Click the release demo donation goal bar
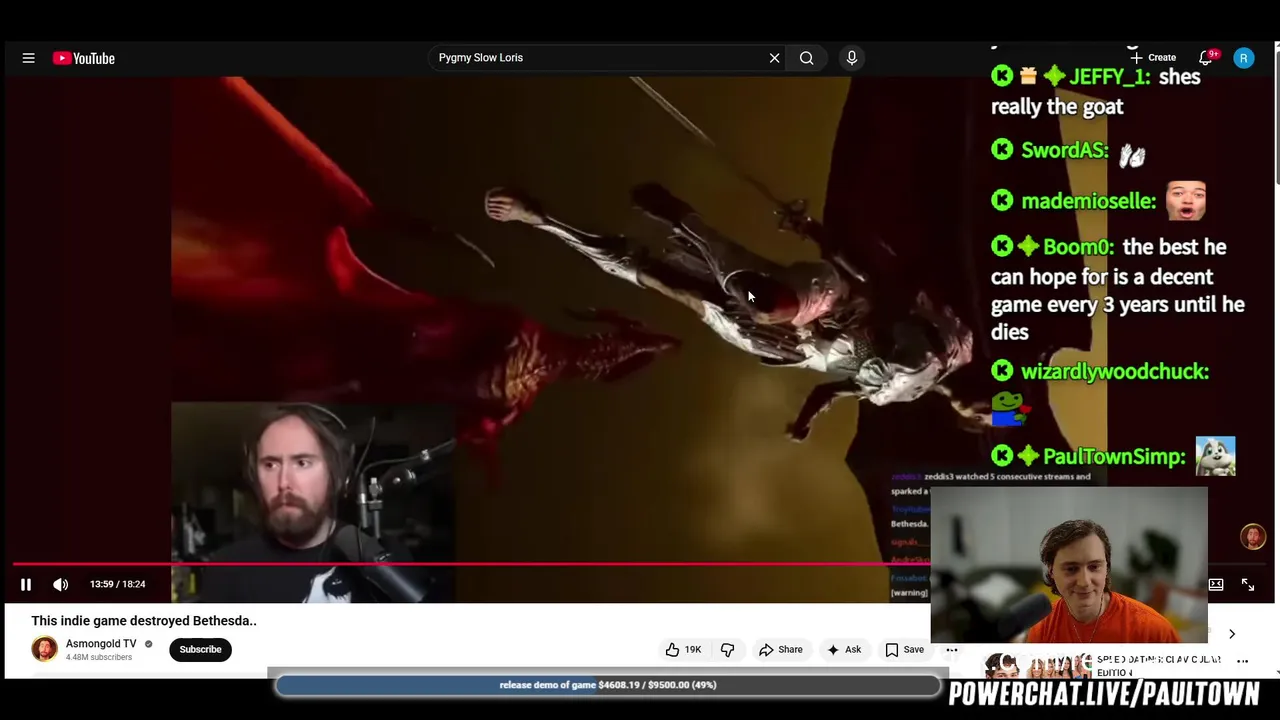The height and width of the screenshot is (720, 1280). (608, 685)
